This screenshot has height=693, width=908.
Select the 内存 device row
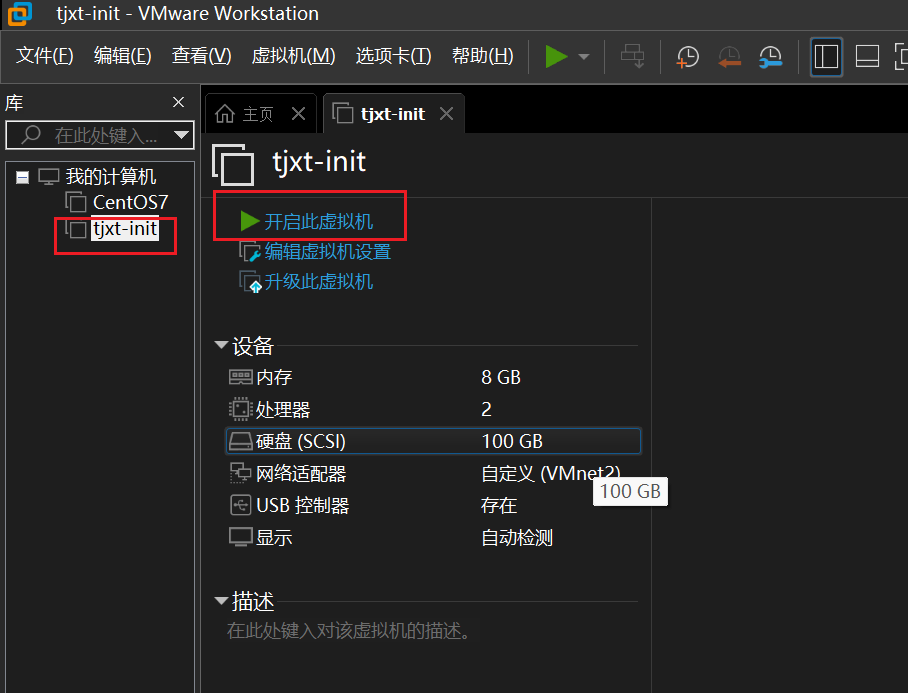click(433, 377)
